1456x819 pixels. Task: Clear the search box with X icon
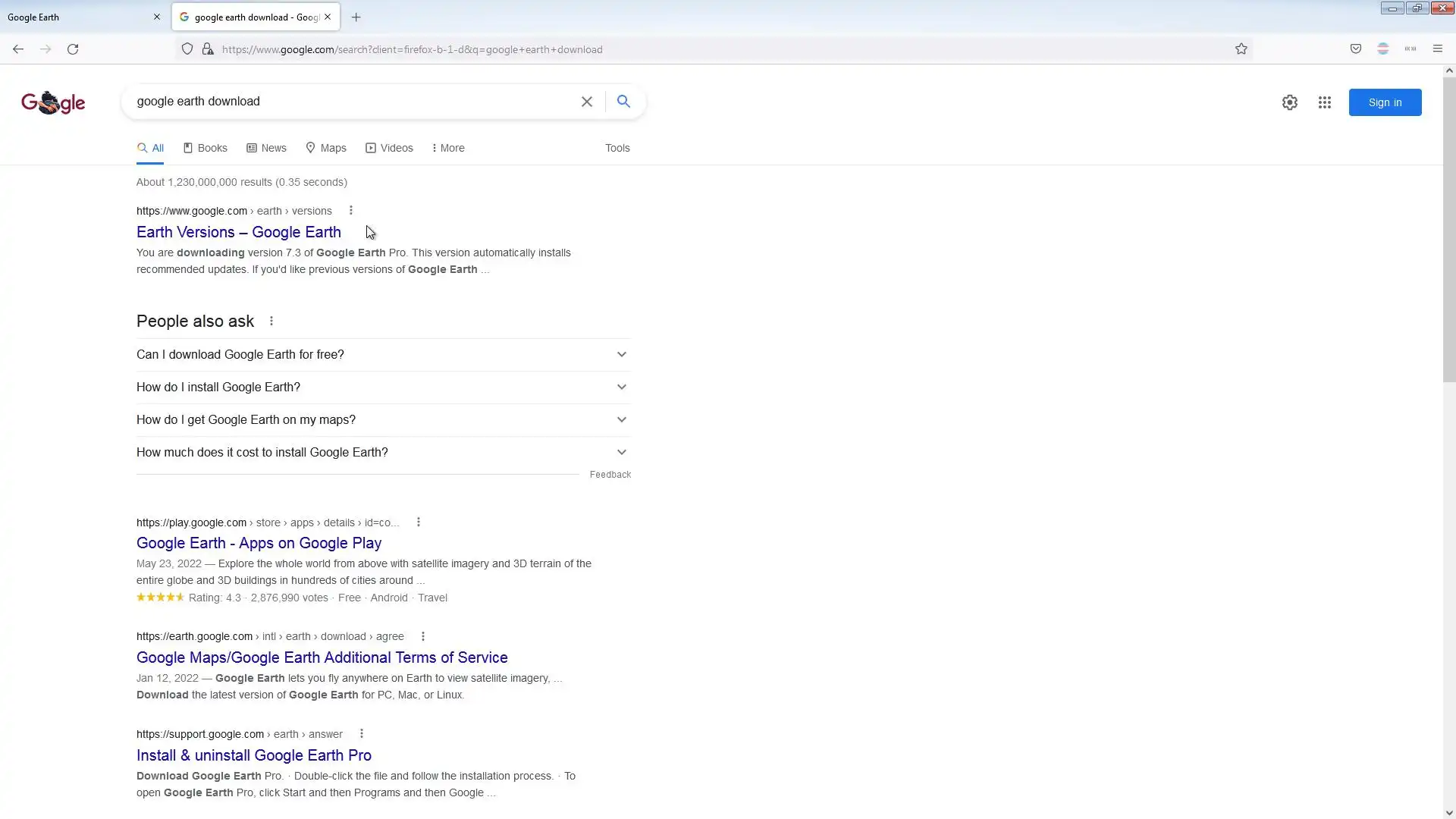coord(586,102)
